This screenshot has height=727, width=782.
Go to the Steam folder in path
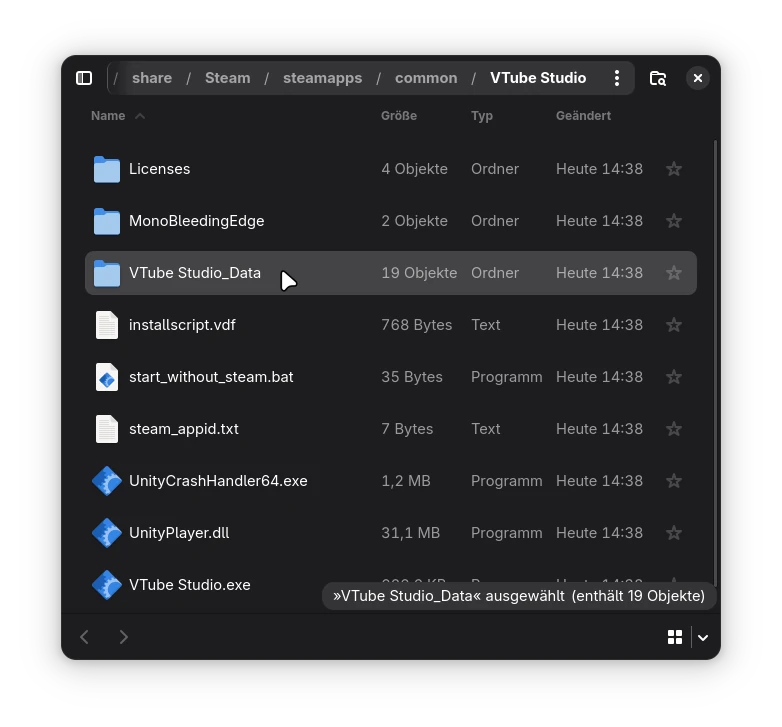click(227, 78)
